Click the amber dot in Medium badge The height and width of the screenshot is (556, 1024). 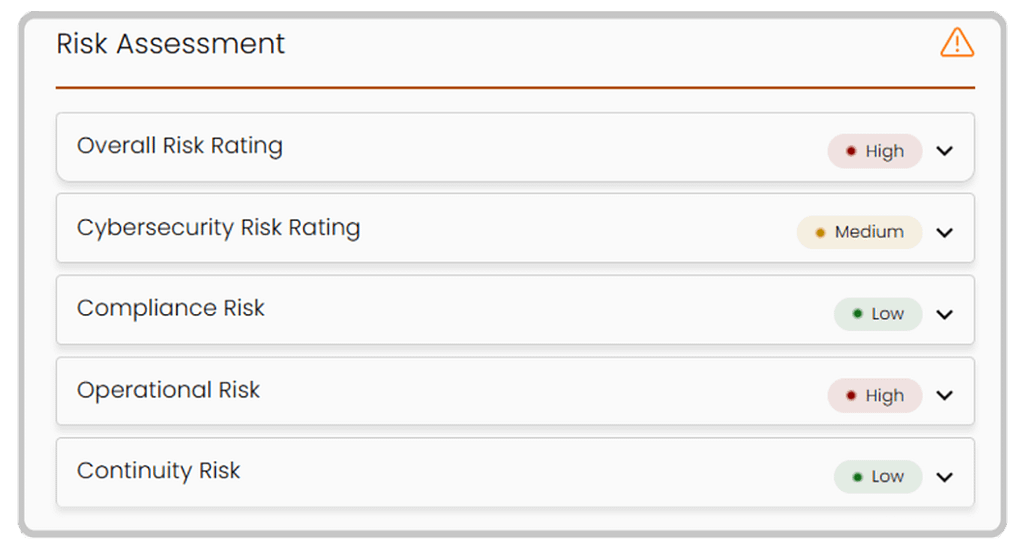820,232
